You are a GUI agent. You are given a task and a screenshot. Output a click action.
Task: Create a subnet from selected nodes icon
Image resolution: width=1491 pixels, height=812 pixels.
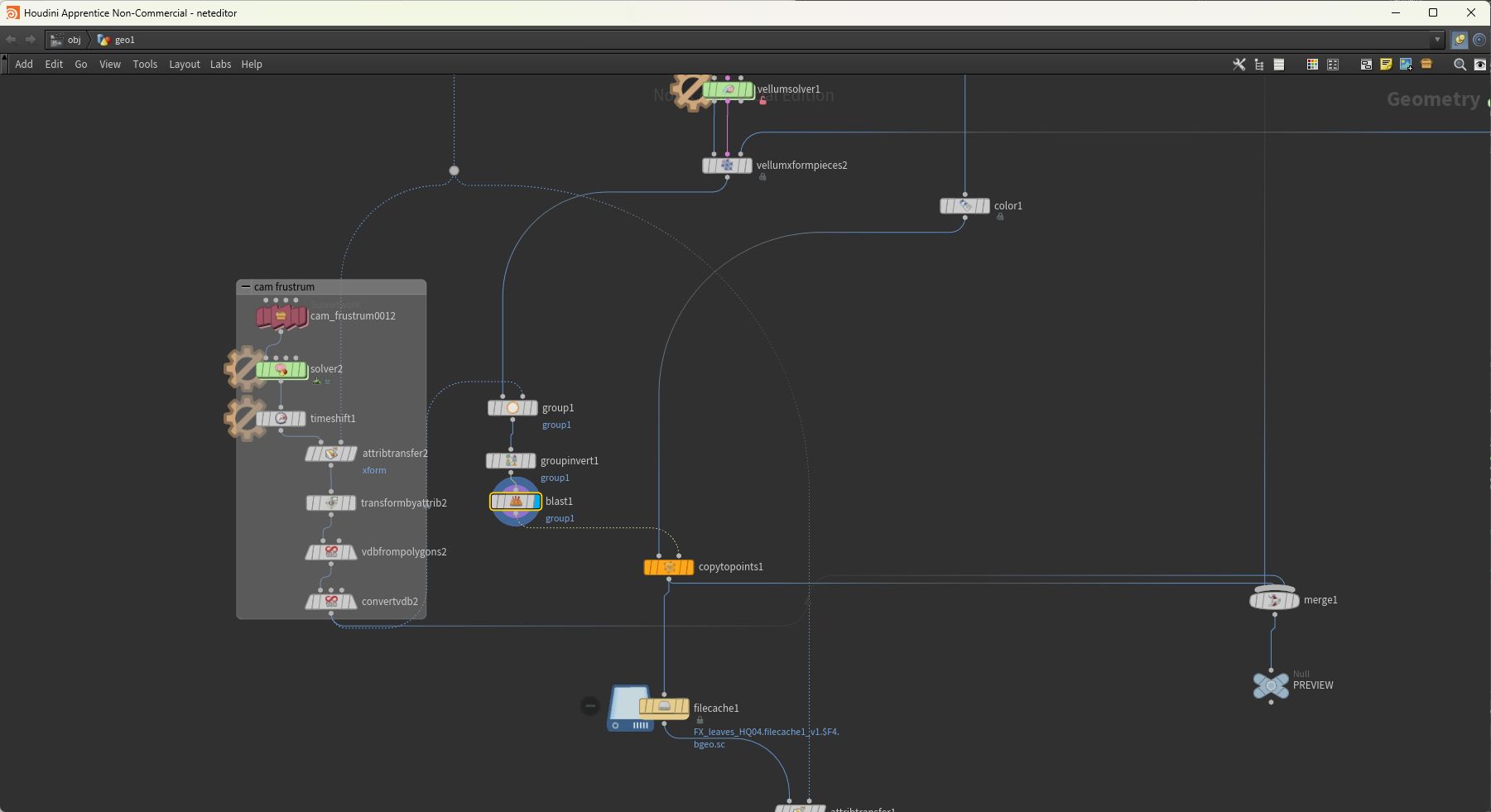(1426, 65)
